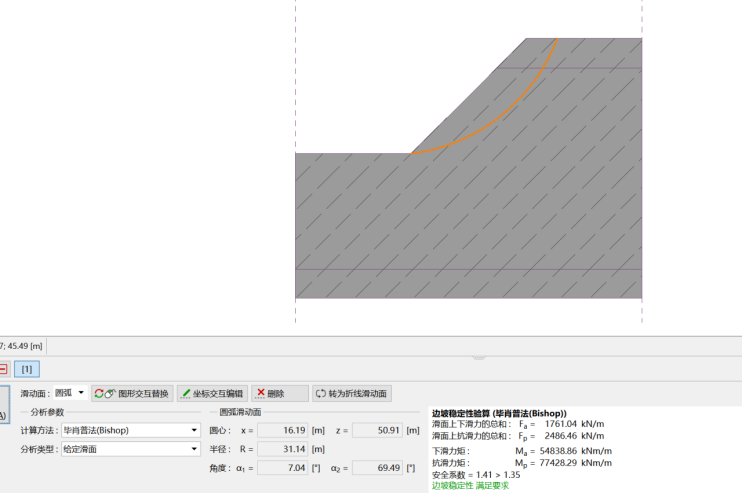Click the 边坡稳定性验算 (毕肖普法(Bishop)) heading
The height and width of the screenshot is (494, 742).
(x=499, y=413)
